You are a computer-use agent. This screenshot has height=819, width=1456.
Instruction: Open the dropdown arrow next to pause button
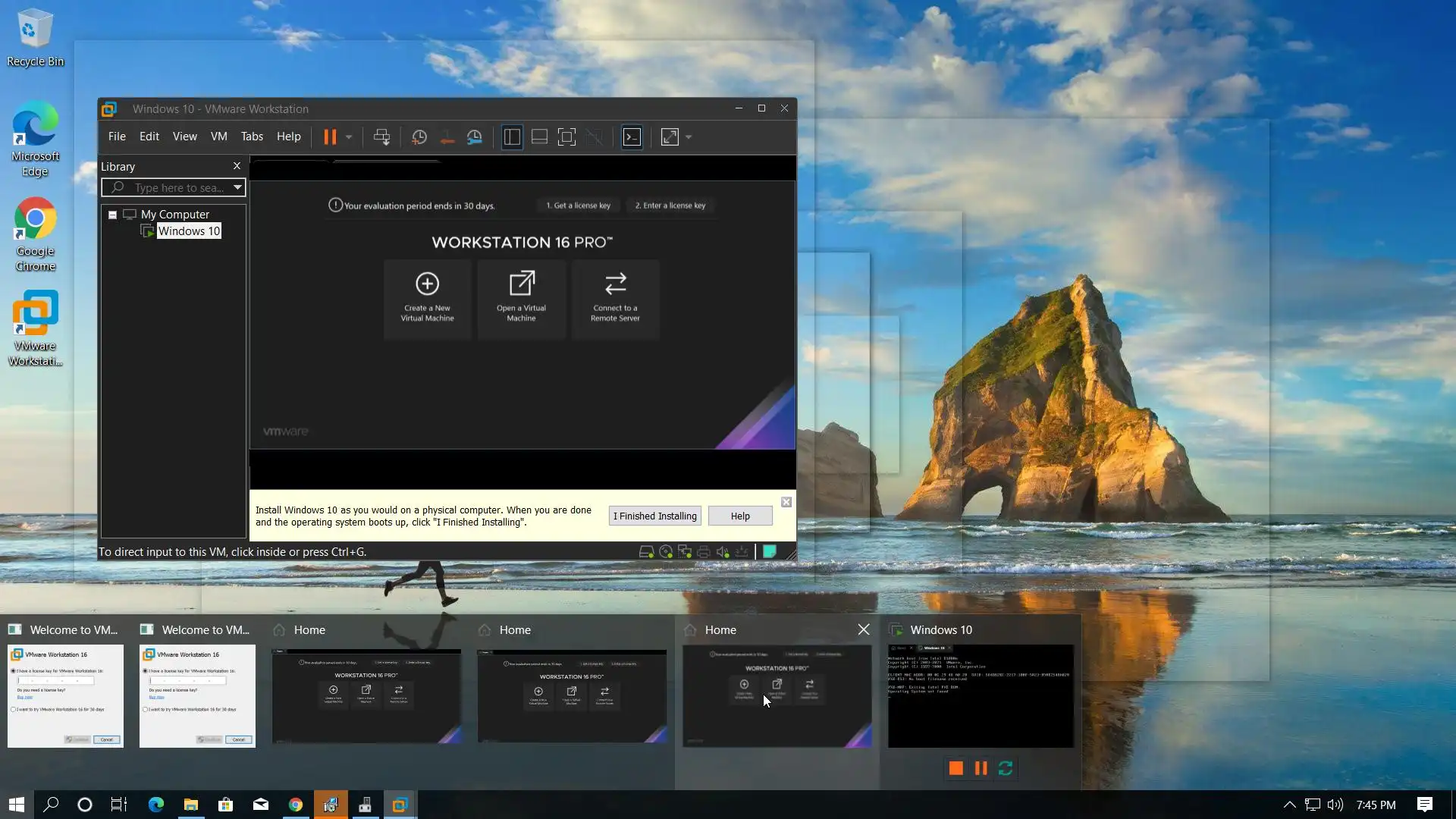point(349,137)
